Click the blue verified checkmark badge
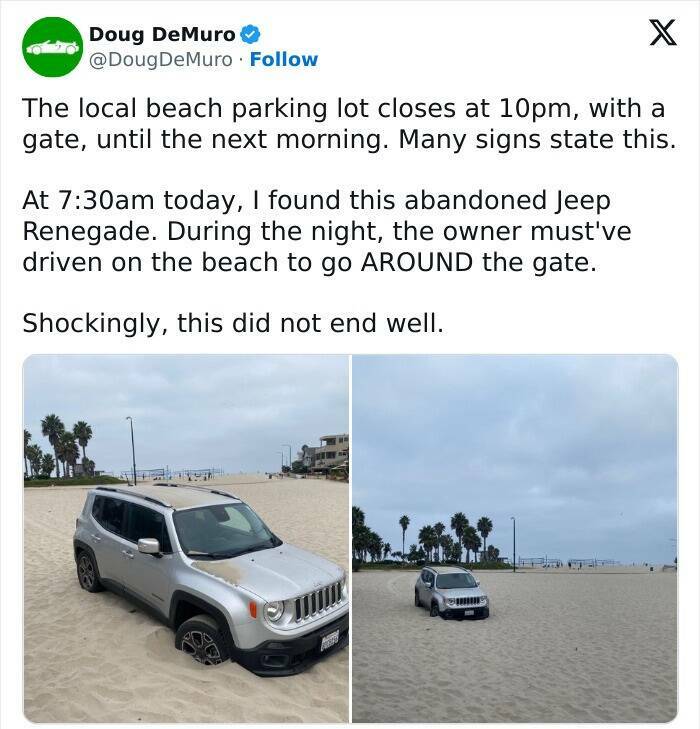Image resolution: width=700 pixels, height=729 pixels. pos(250,35)
